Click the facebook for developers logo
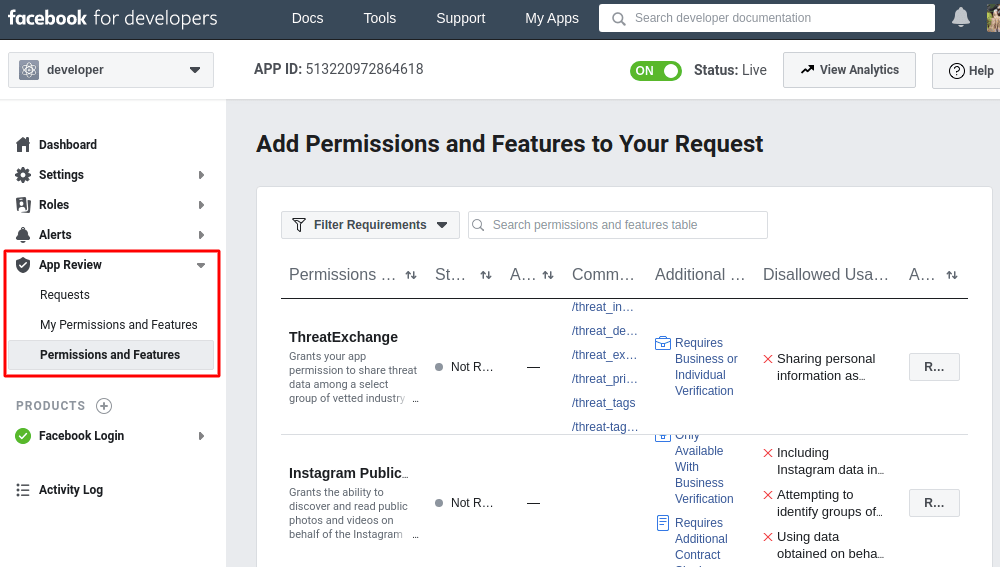The width and height of the screenshot is (1000, 567). coord(112,18)
